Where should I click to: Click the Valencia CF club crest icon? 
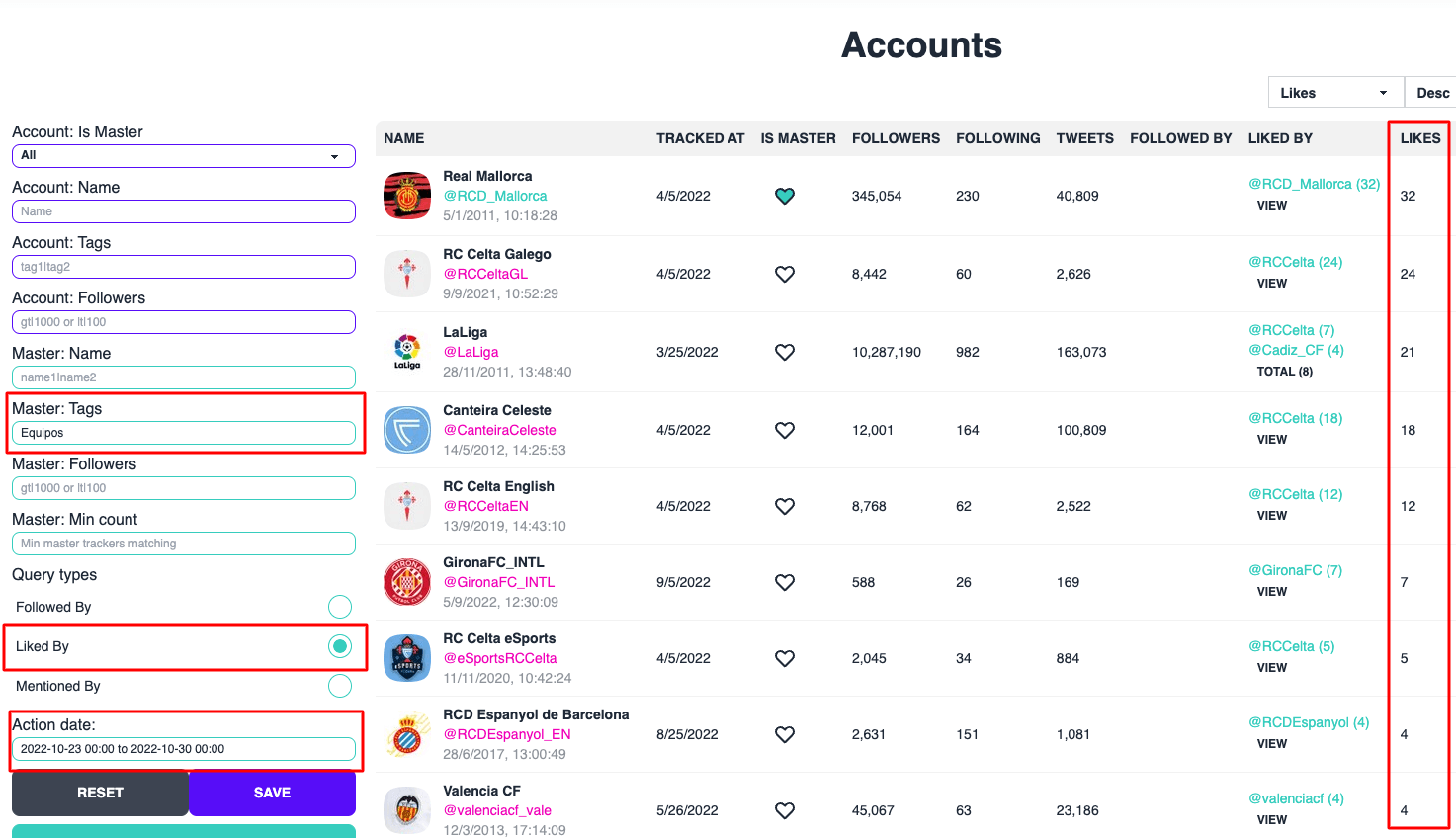pos(406,810)
